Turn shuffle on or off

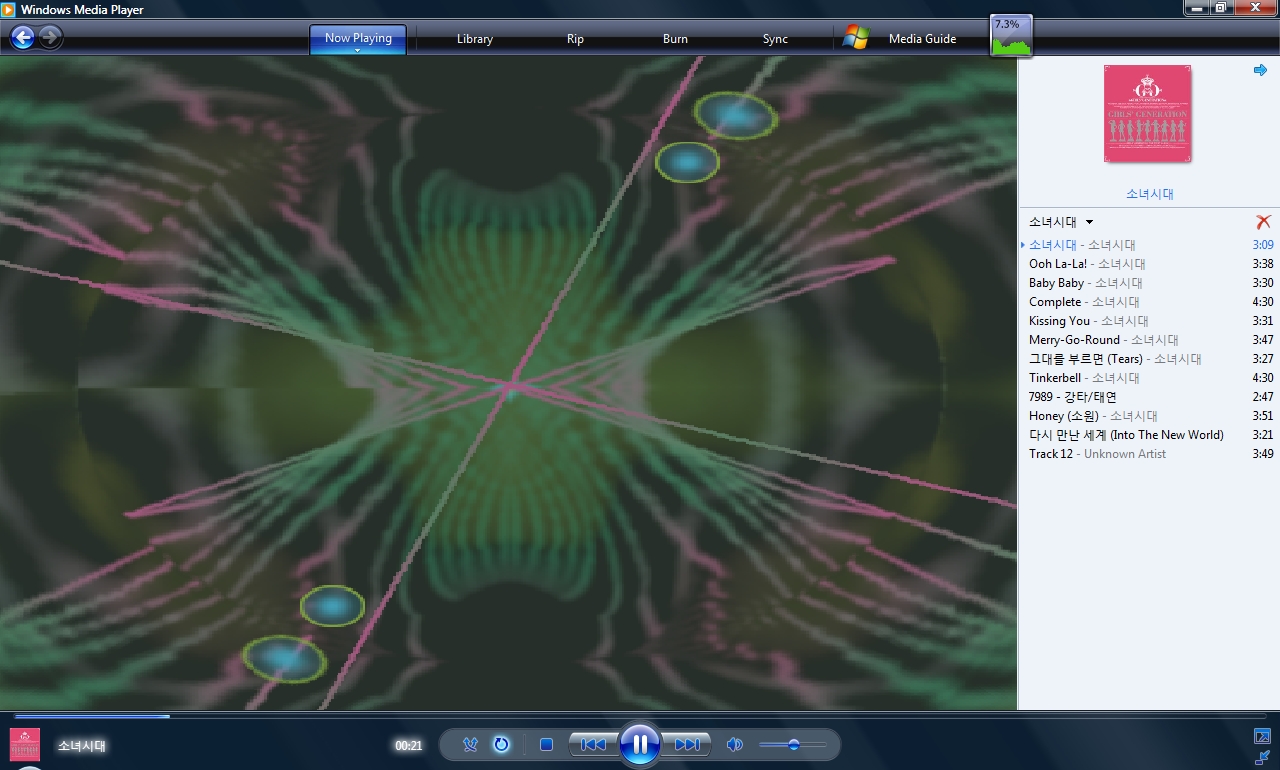[x=471, y=744]
